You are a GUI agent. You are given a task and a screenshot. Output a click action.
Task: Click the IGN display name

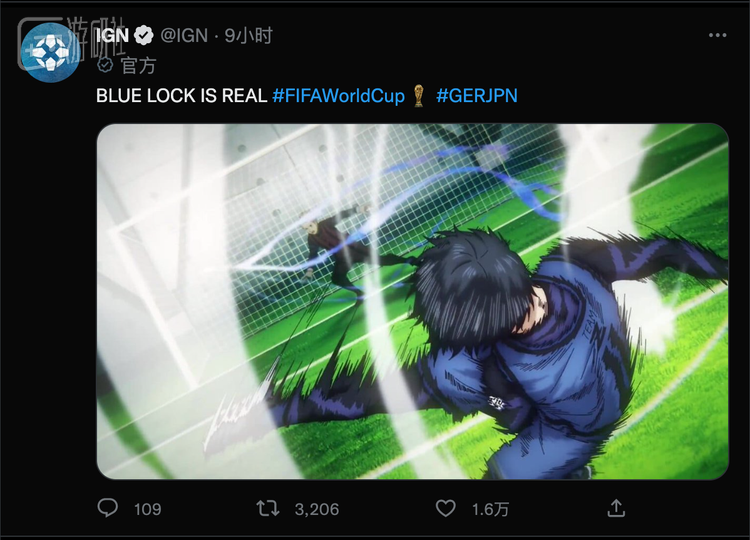point(112,35)
